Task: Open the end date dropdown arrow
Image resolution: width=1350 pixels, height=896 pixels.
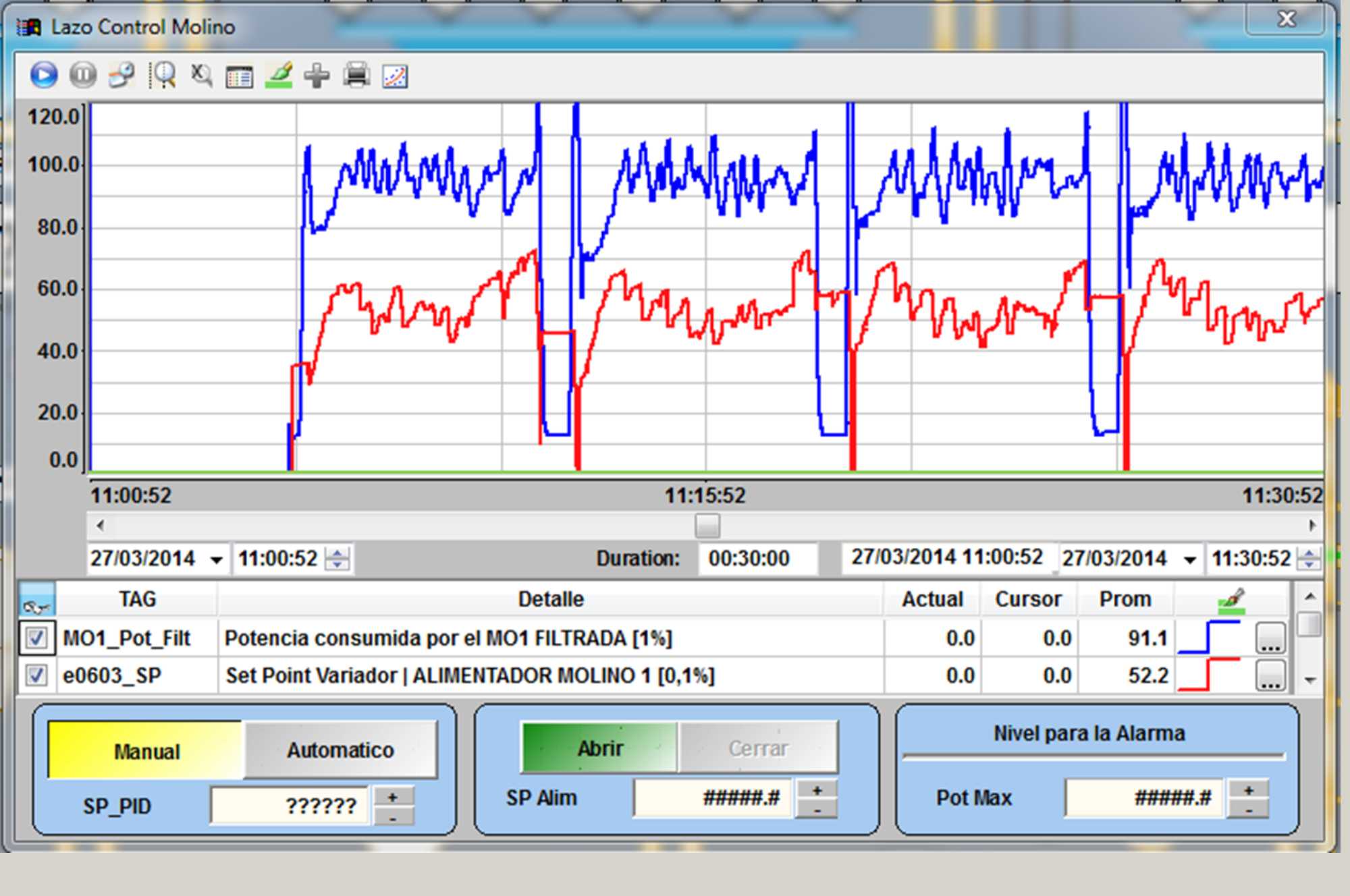Action: 1190,559
